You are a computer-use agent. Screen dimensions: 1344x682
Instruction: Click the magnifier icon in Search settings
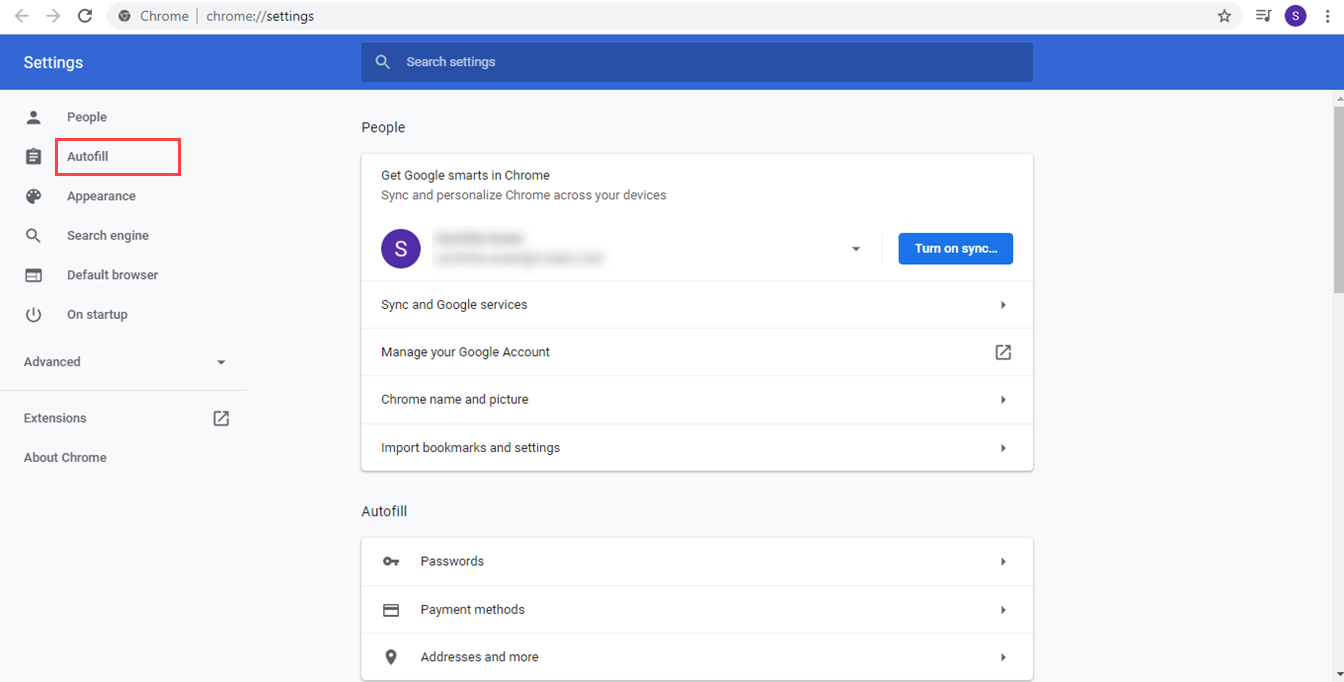383,62
